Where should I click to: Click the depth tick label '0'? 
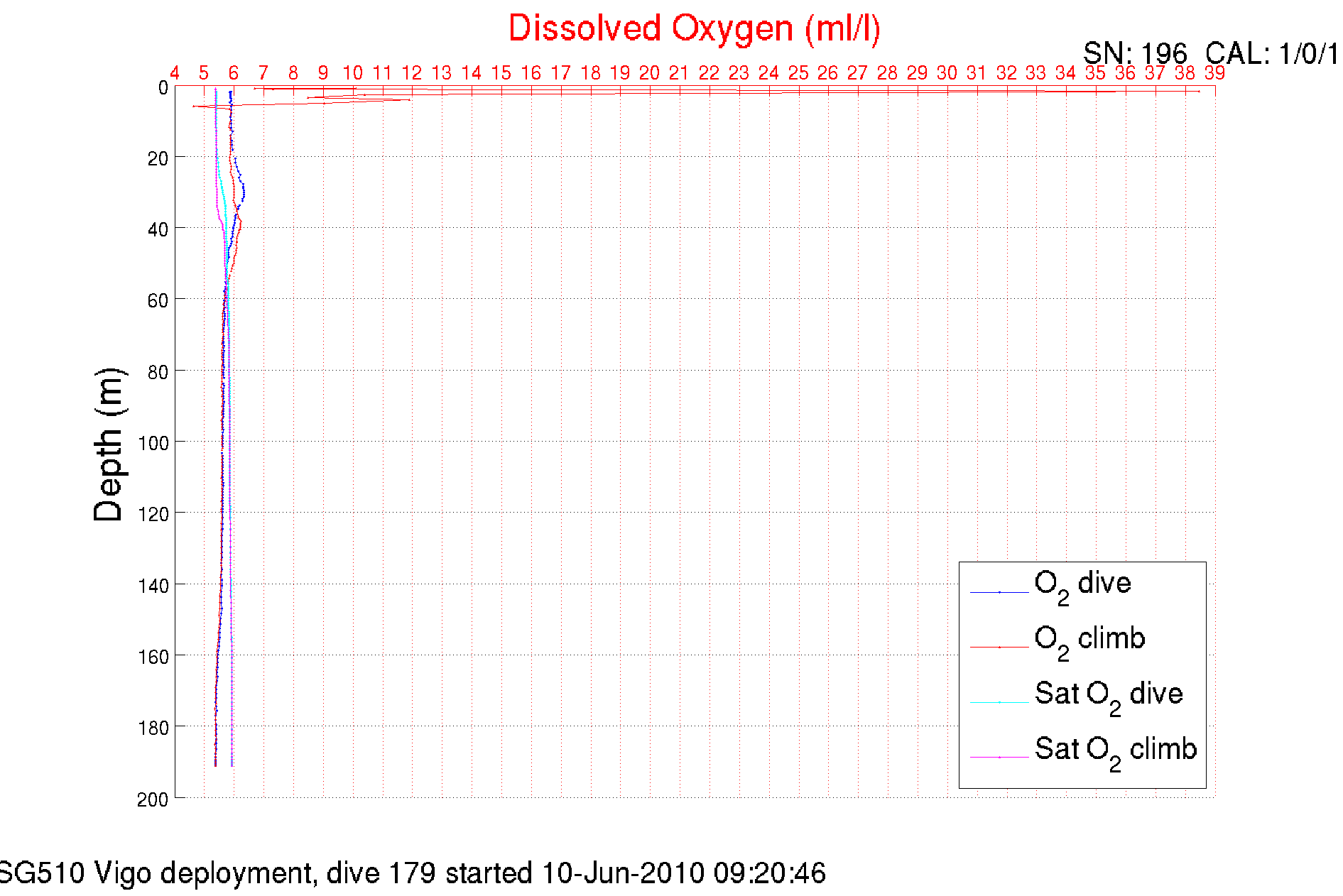coord(163,88)
